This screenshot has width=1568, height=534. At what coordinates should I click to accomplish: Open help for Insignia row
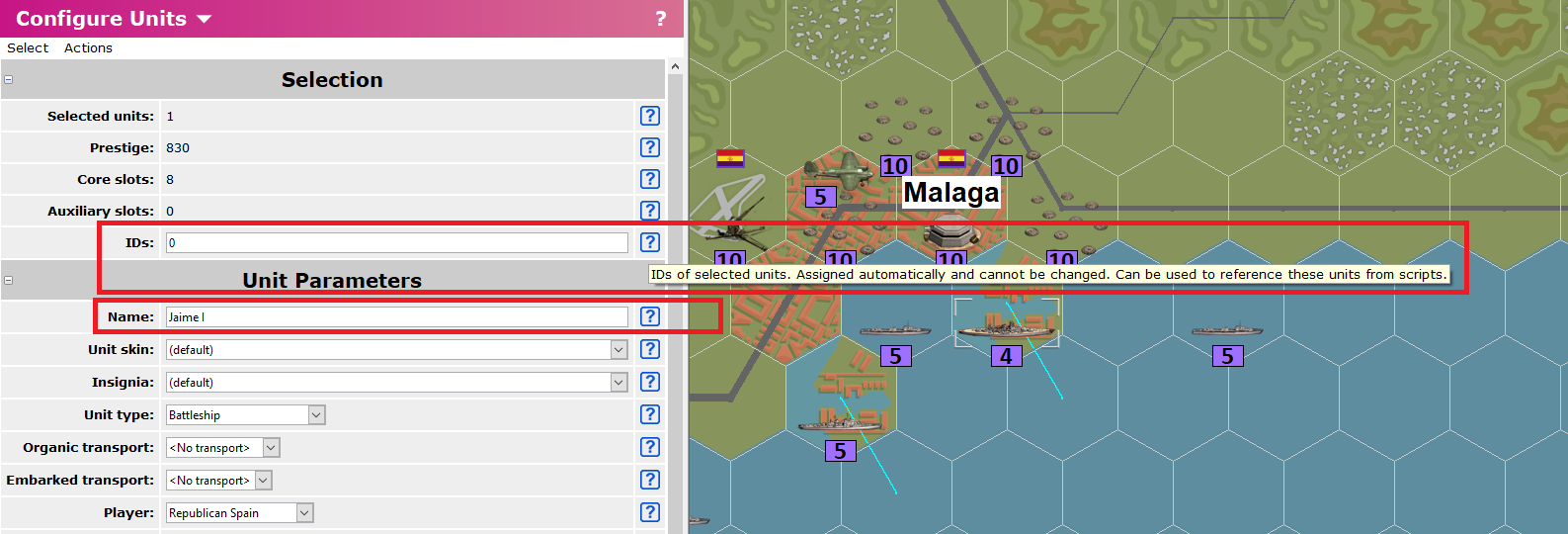click(x=649, y=382)
